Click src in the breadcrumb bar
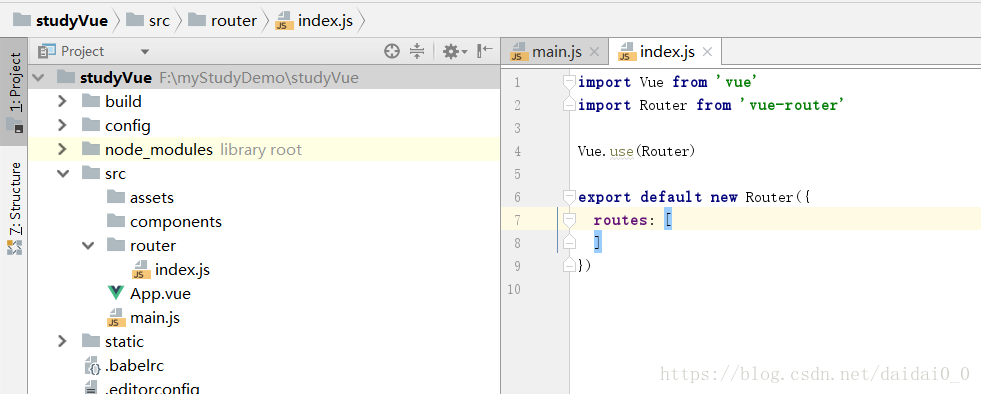 [148, 21]
